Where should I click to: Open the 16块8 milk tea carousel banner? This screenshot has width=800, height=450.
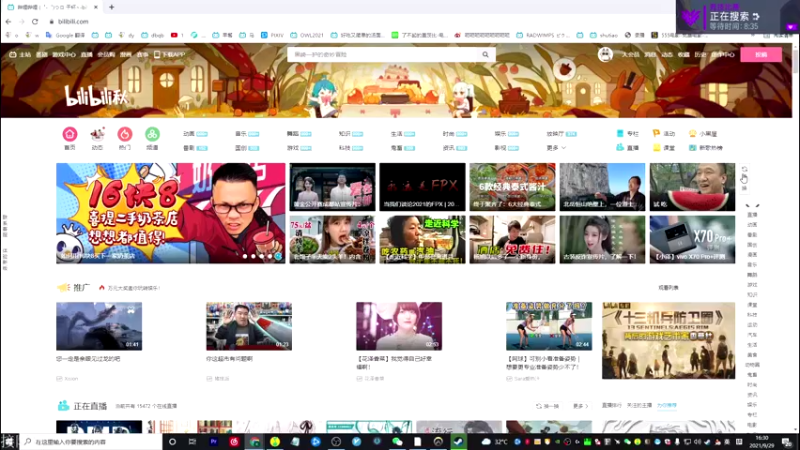pyautogui.click(x=170, y=213)
